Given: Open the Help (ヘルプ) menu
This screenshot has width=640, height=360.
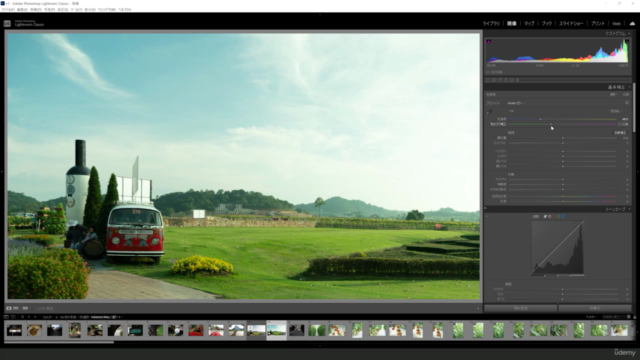Looking at the screenshot, I should pyautogui.click(x=124, y=9).
